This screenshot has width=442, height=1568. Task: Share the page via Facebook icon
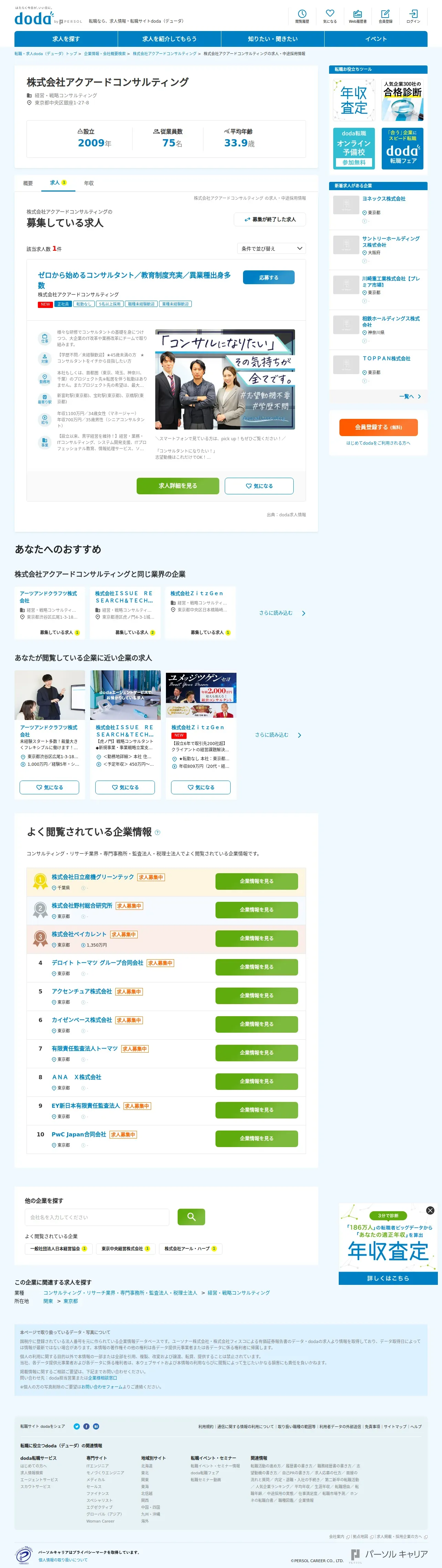tap(86, 1426)
